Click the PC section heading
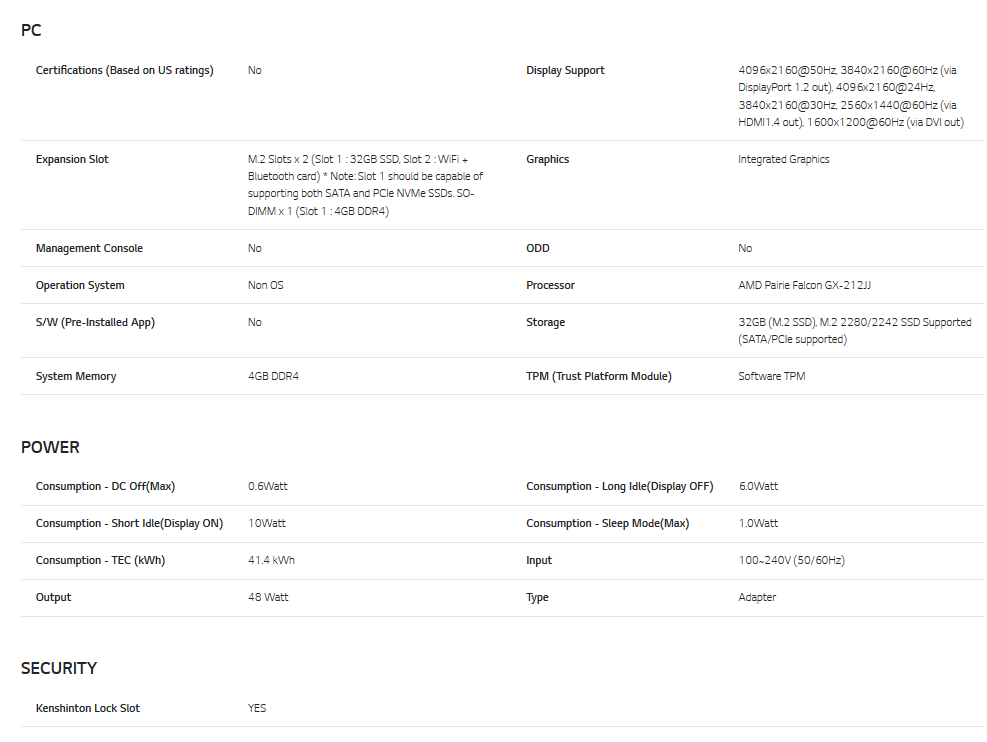 31,31
